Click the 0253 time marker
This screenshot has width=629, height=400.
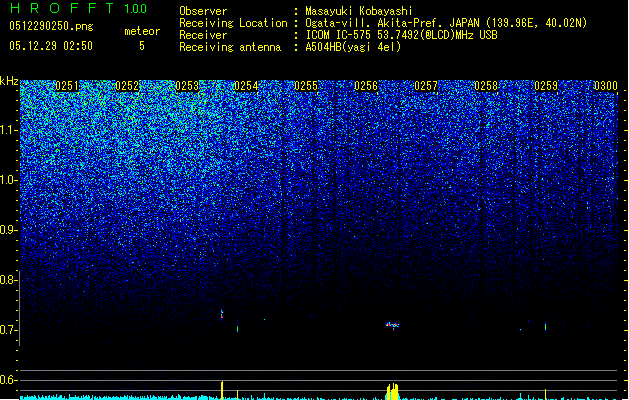tap(187, 86)
